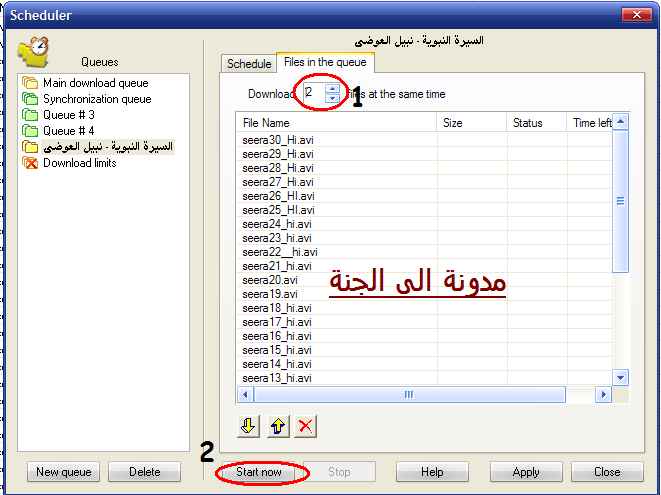661x495 pixels.
Task: Select file seera24_hi.avi
Action: pos(277,224)
